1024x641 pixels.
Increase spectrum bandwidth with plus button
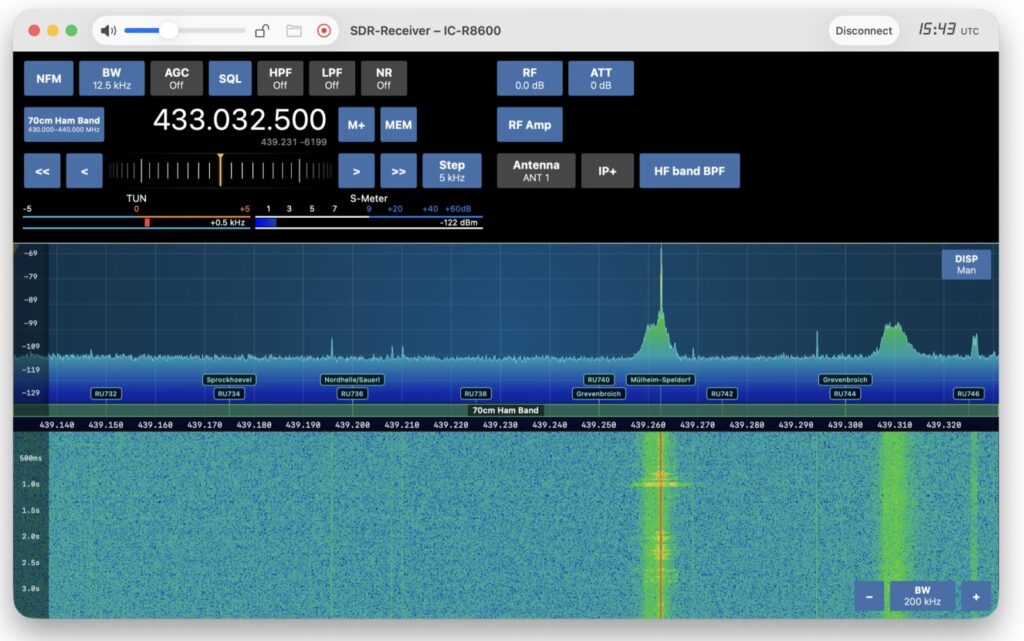pyautogui.click(x=976, y=597)
